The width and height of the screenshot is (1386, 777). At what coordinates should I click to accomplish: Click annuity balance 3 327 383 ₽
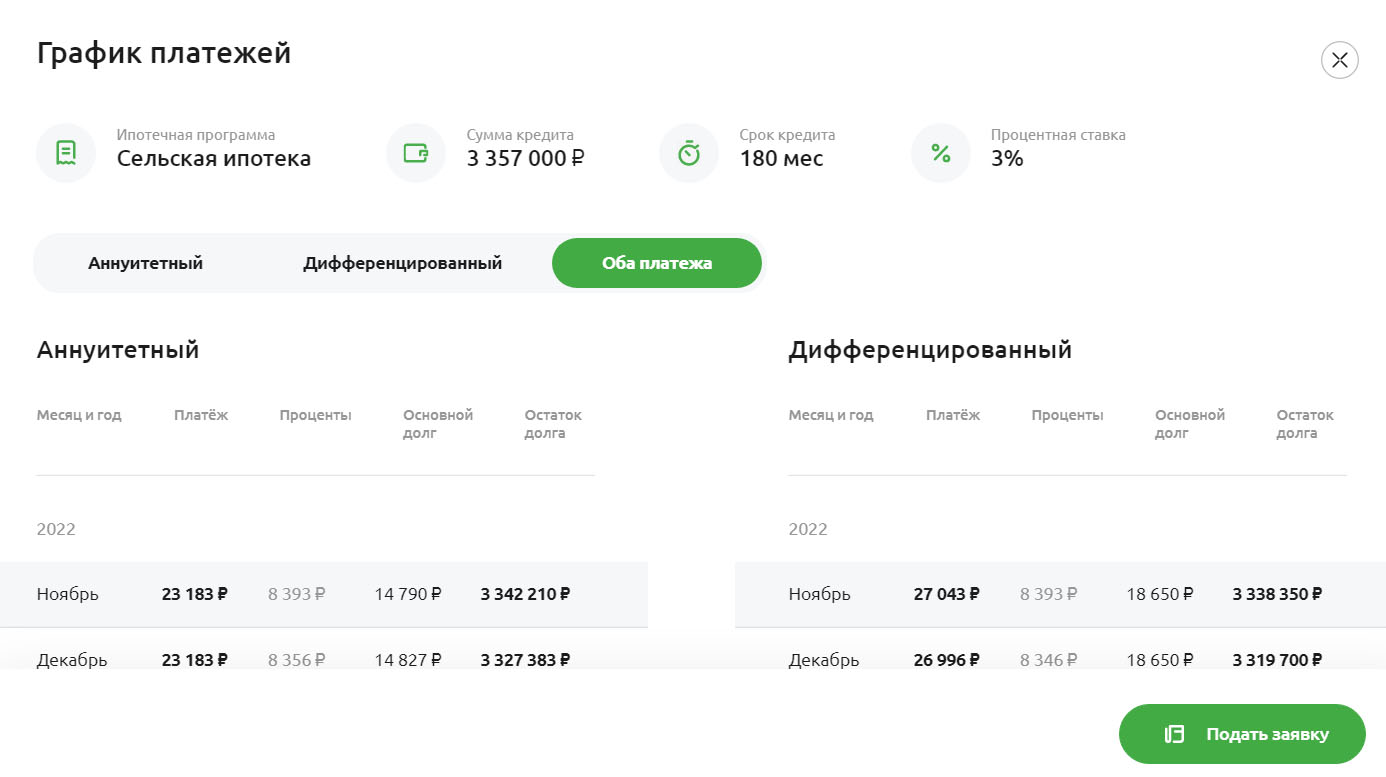(x=526, y=660)
